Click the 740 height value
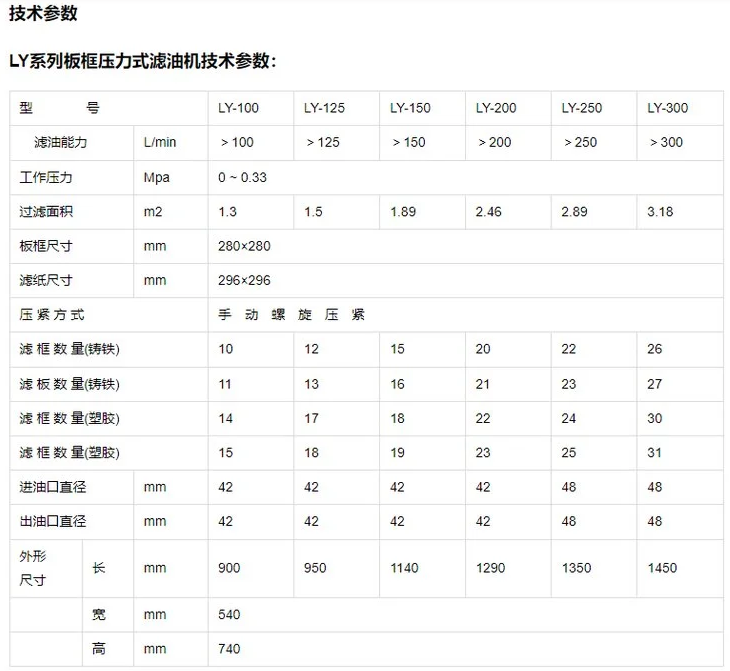Viewport: 730px width, 671px height. pos(229,649)
